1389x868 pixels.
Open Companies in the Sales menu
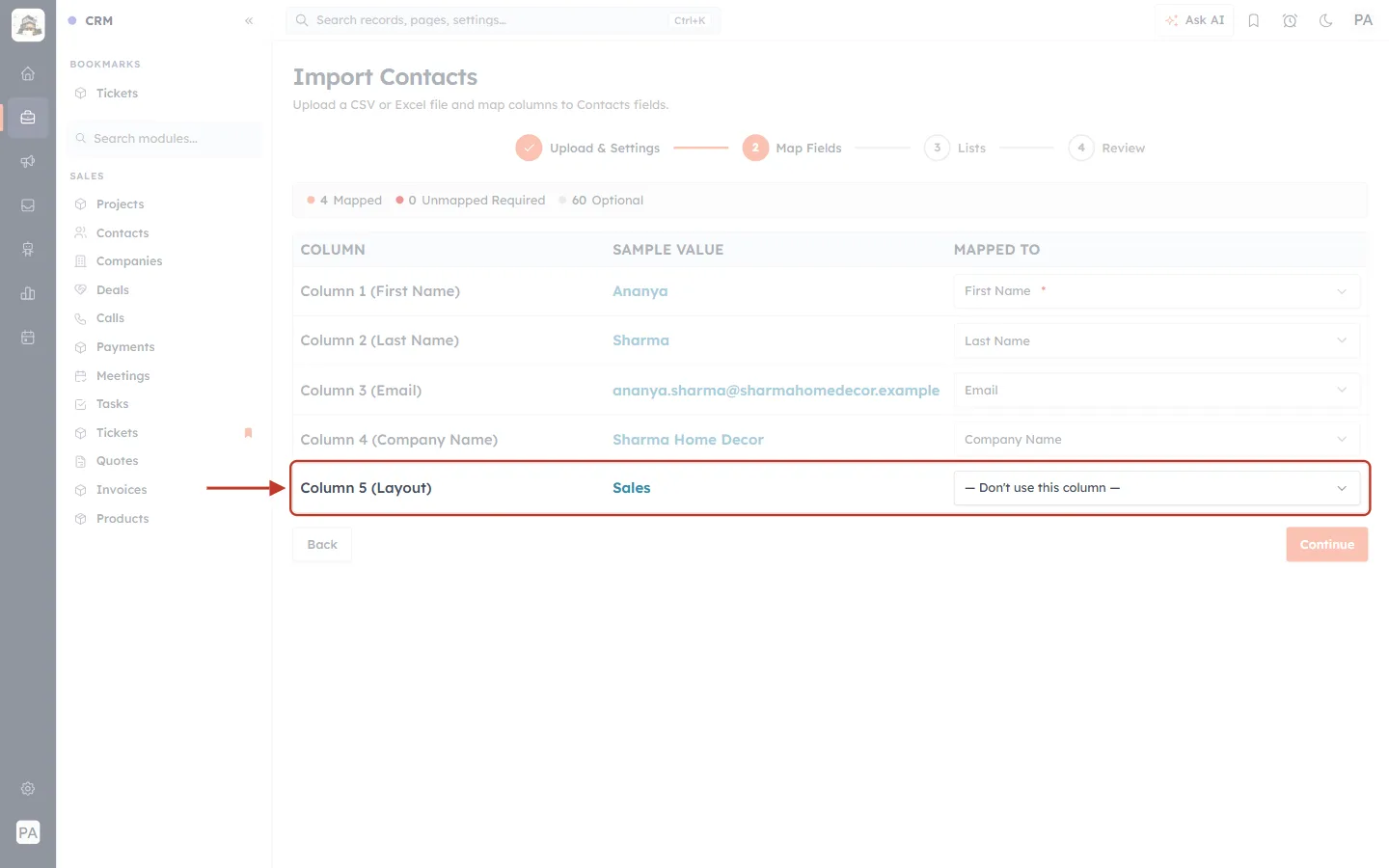[x=129, y=261]
